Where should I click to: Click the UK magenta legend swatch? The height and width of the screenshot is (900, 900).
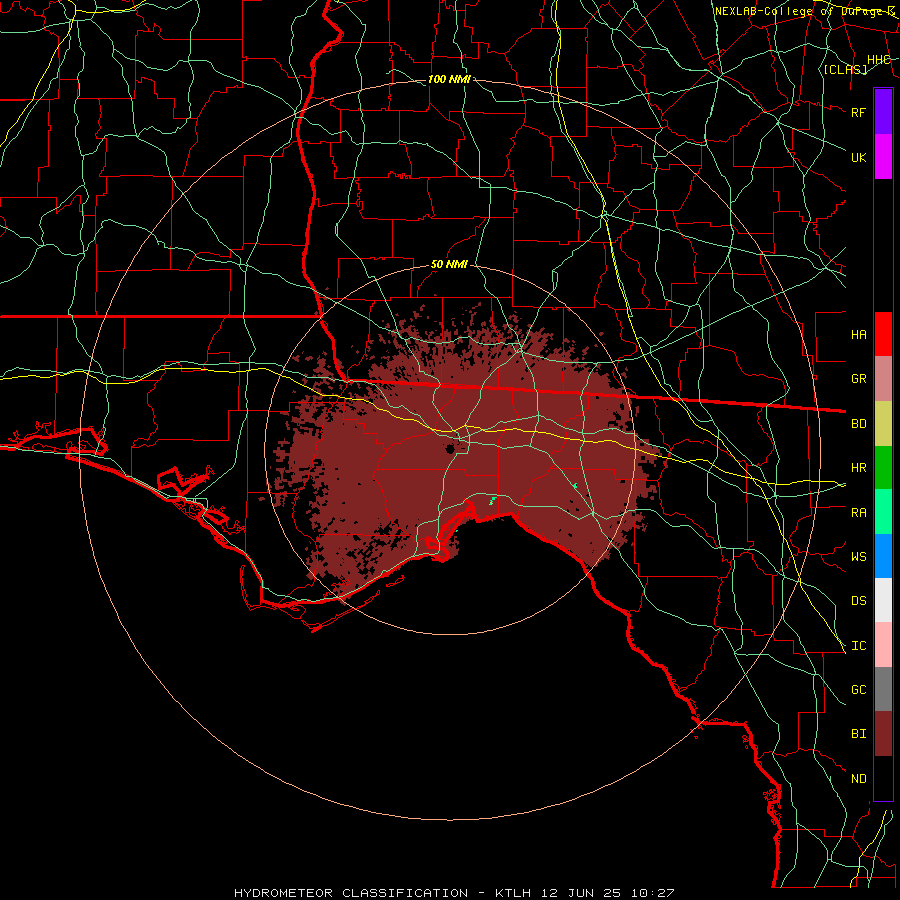tap(883, 157)
